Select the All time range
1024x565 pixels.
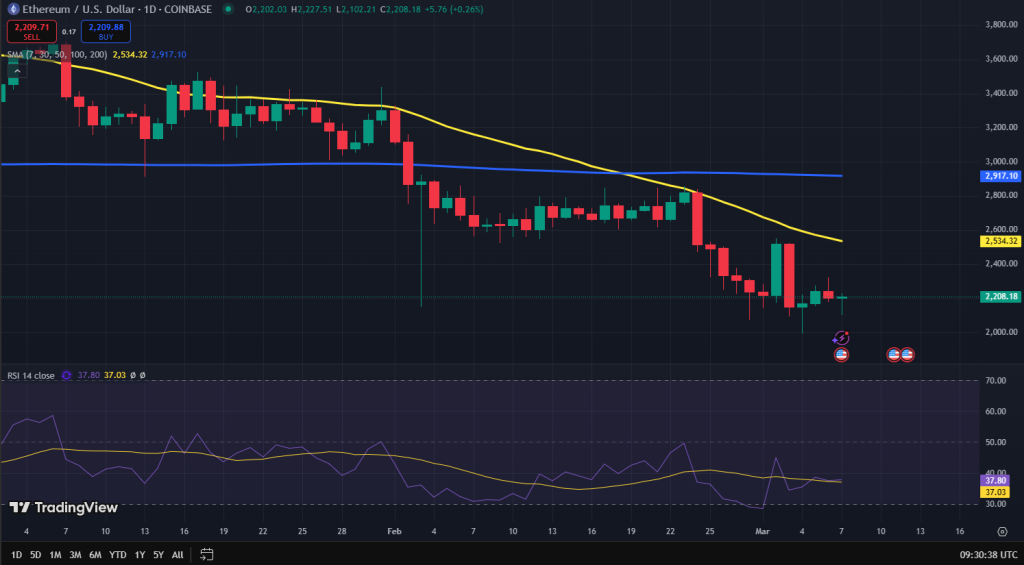pos(178,555)
